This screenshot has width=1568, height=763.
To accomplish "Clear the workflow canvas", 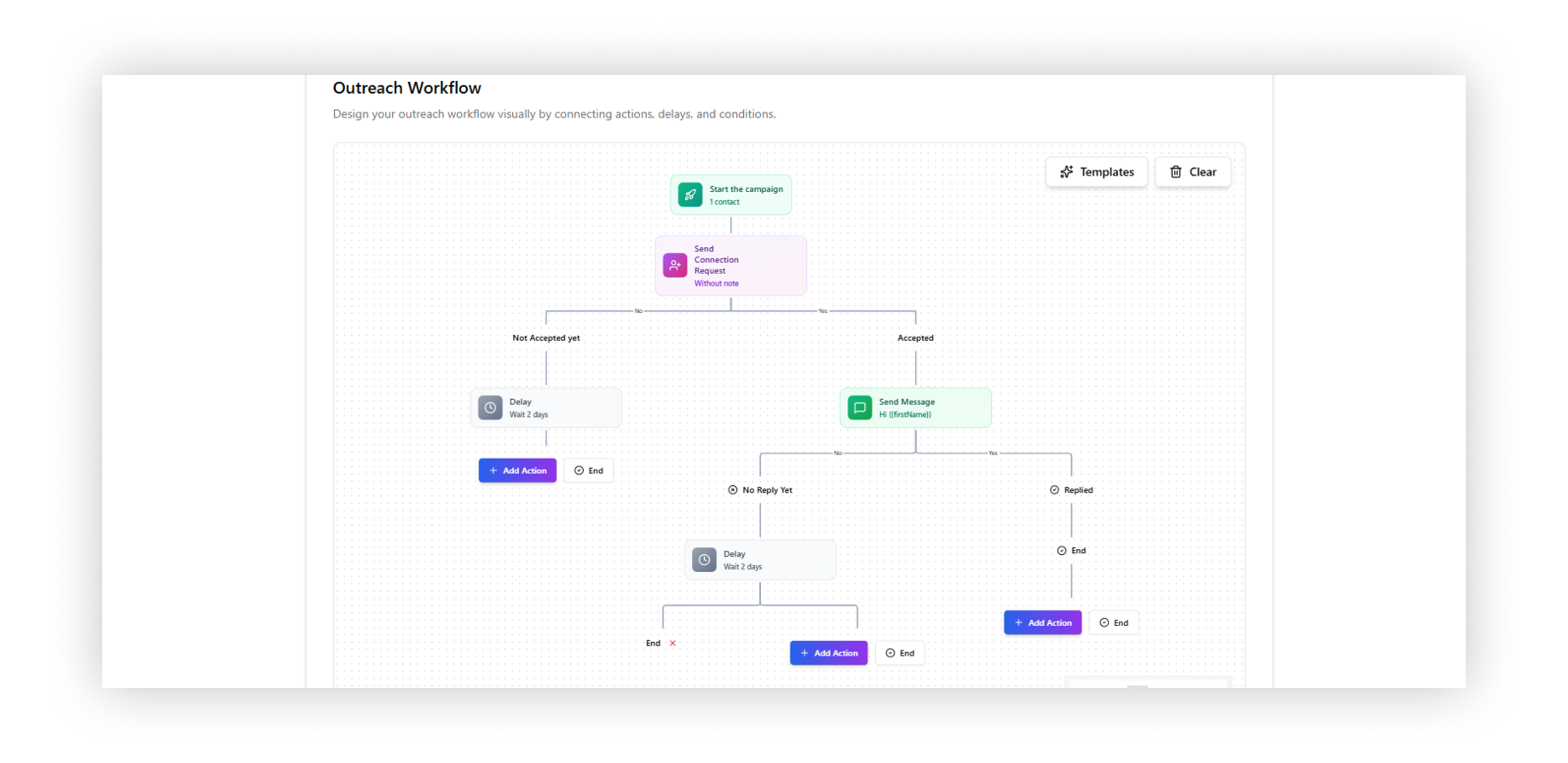I will (1192, 172).
